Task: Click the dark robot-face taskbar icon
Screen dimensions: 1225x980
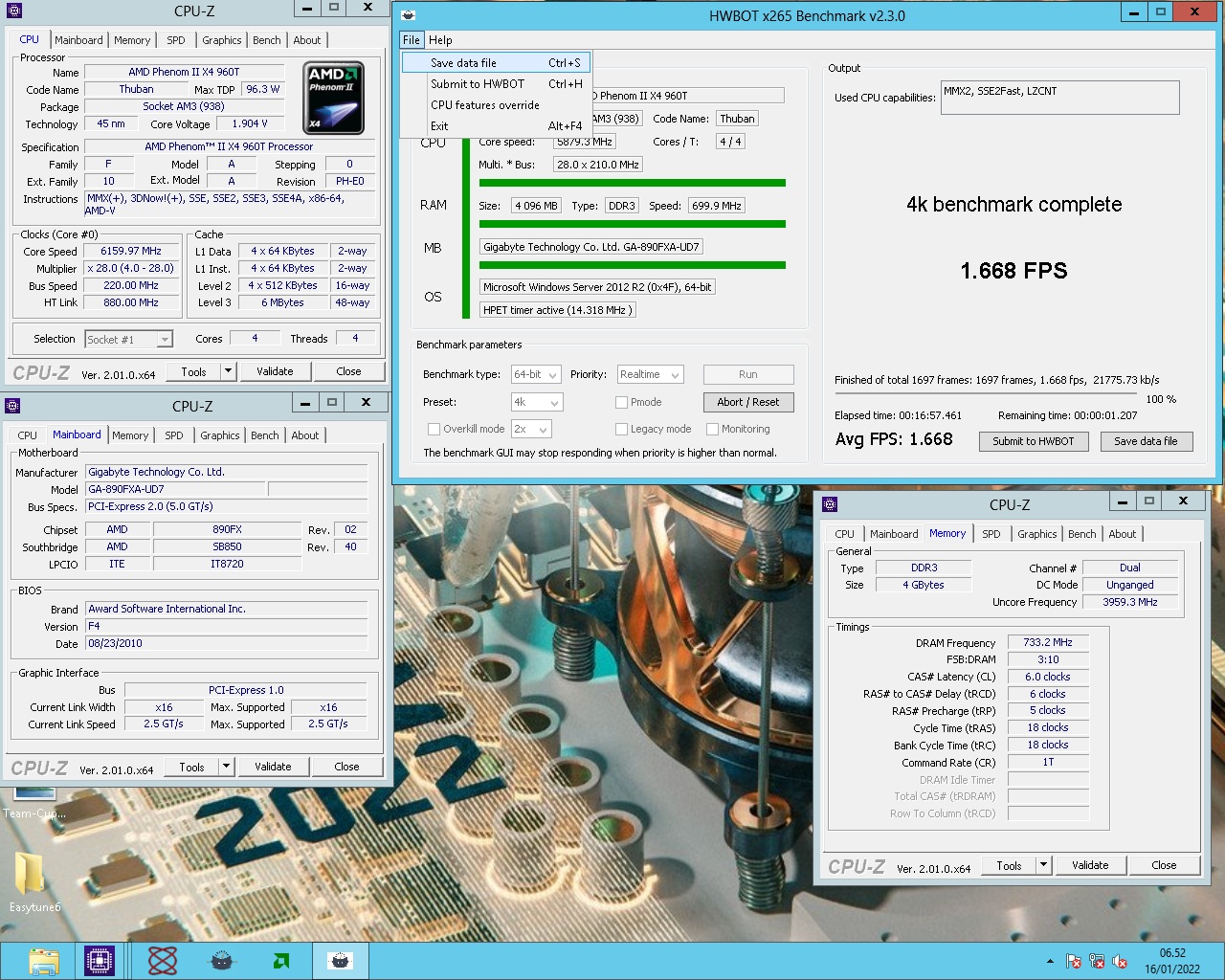Action: coord(221,960)
